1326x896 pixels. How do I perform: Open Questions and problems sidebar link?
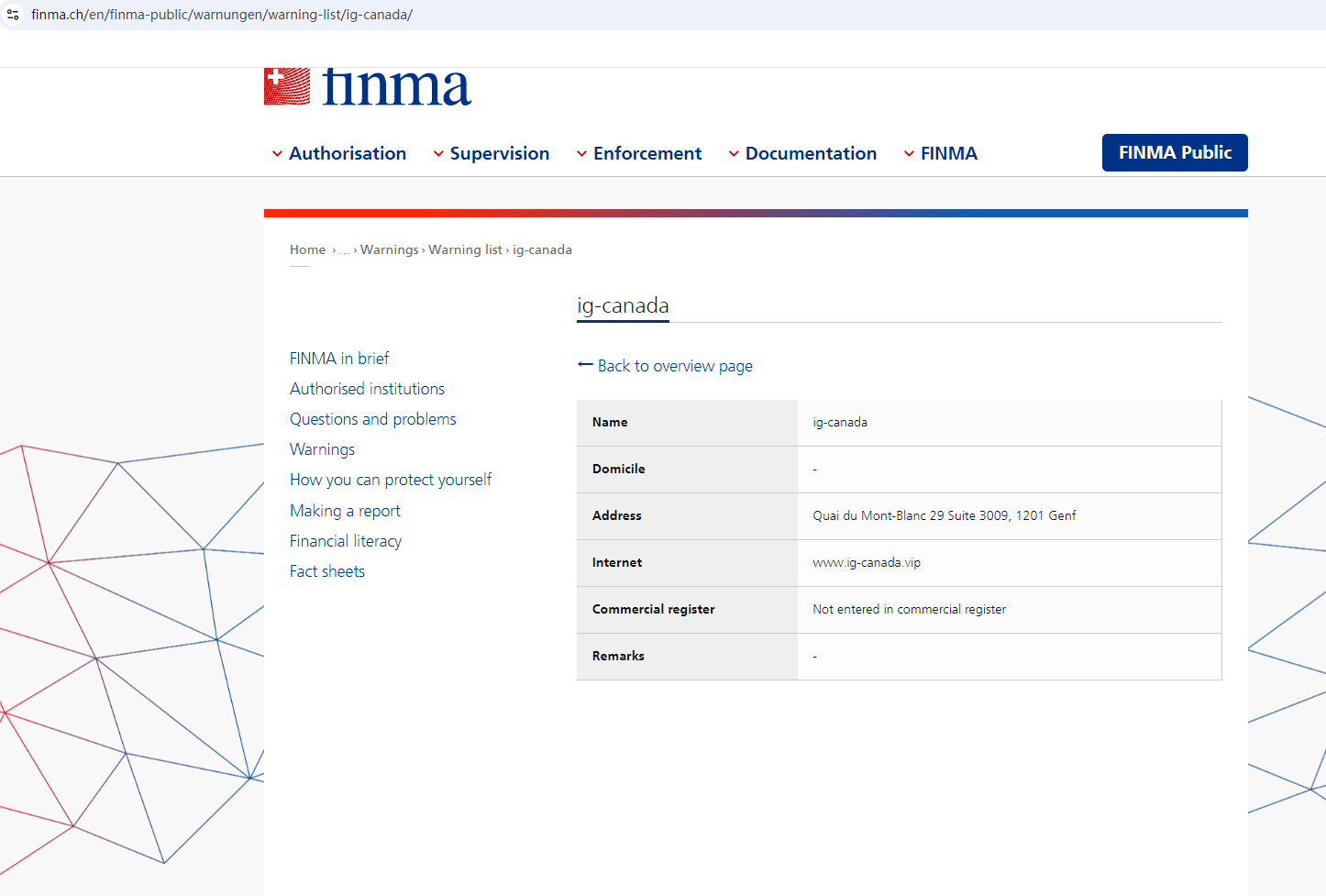tap(373, 419)
